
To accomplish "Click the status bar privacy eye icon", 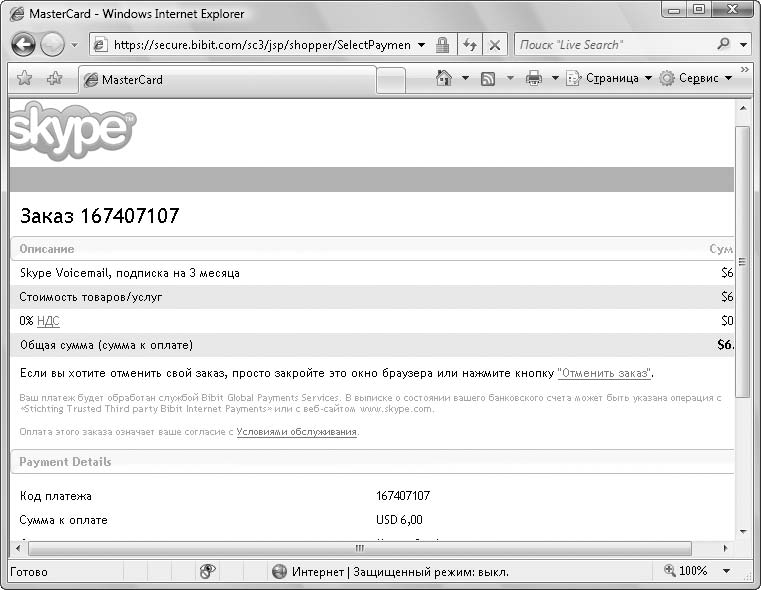I will coord(208,572).
